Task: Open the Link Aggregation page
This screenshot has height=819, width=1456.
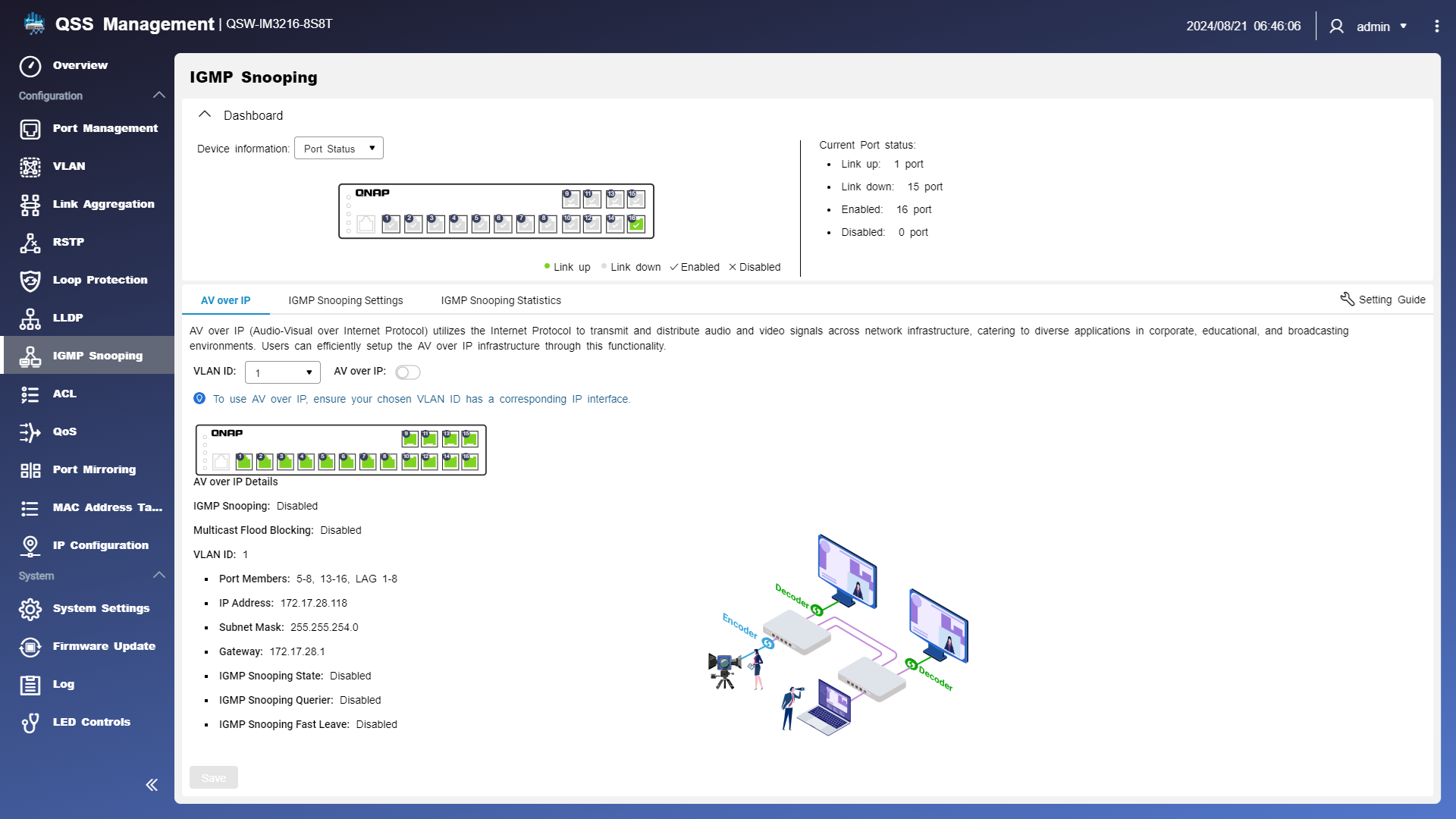Action: point(103,204)
